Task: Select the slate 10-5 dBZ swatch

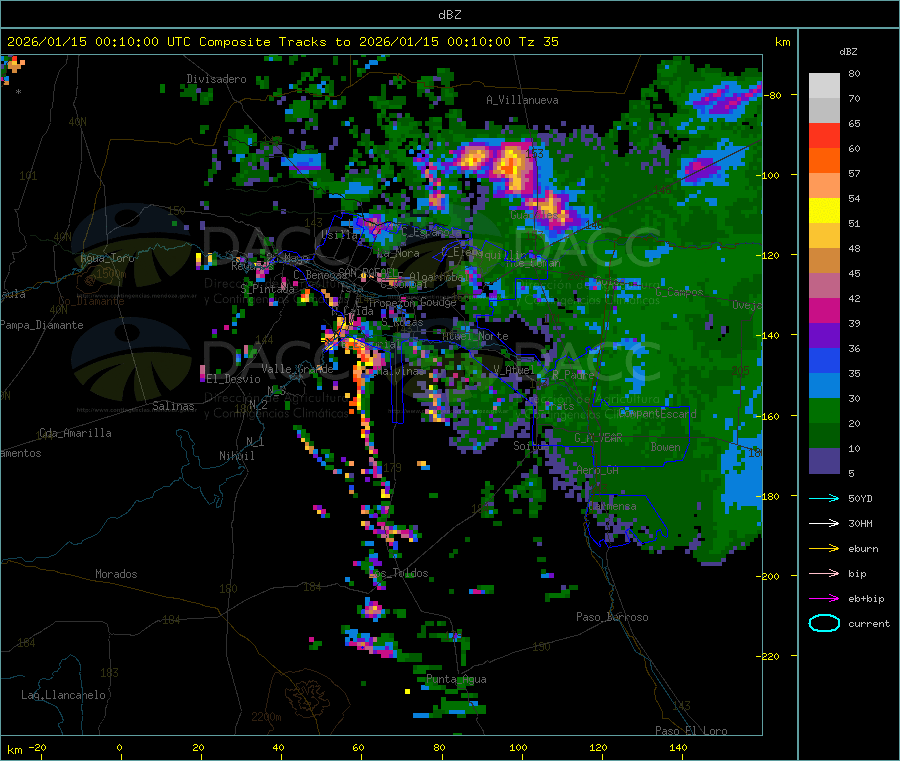Action: pyautogui.click(x=824, y=461)
